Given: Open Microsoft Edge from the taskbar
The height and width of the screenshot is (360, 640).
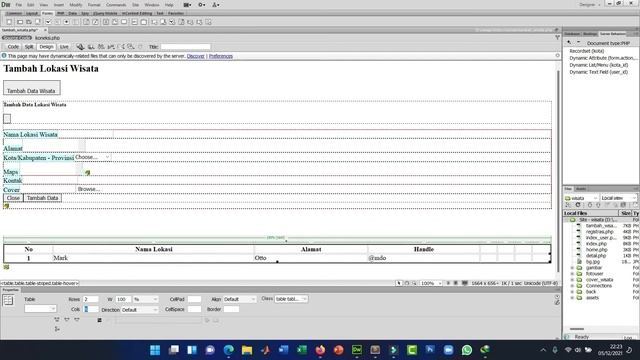Looking at the screenshot, I should click(229, 350).
